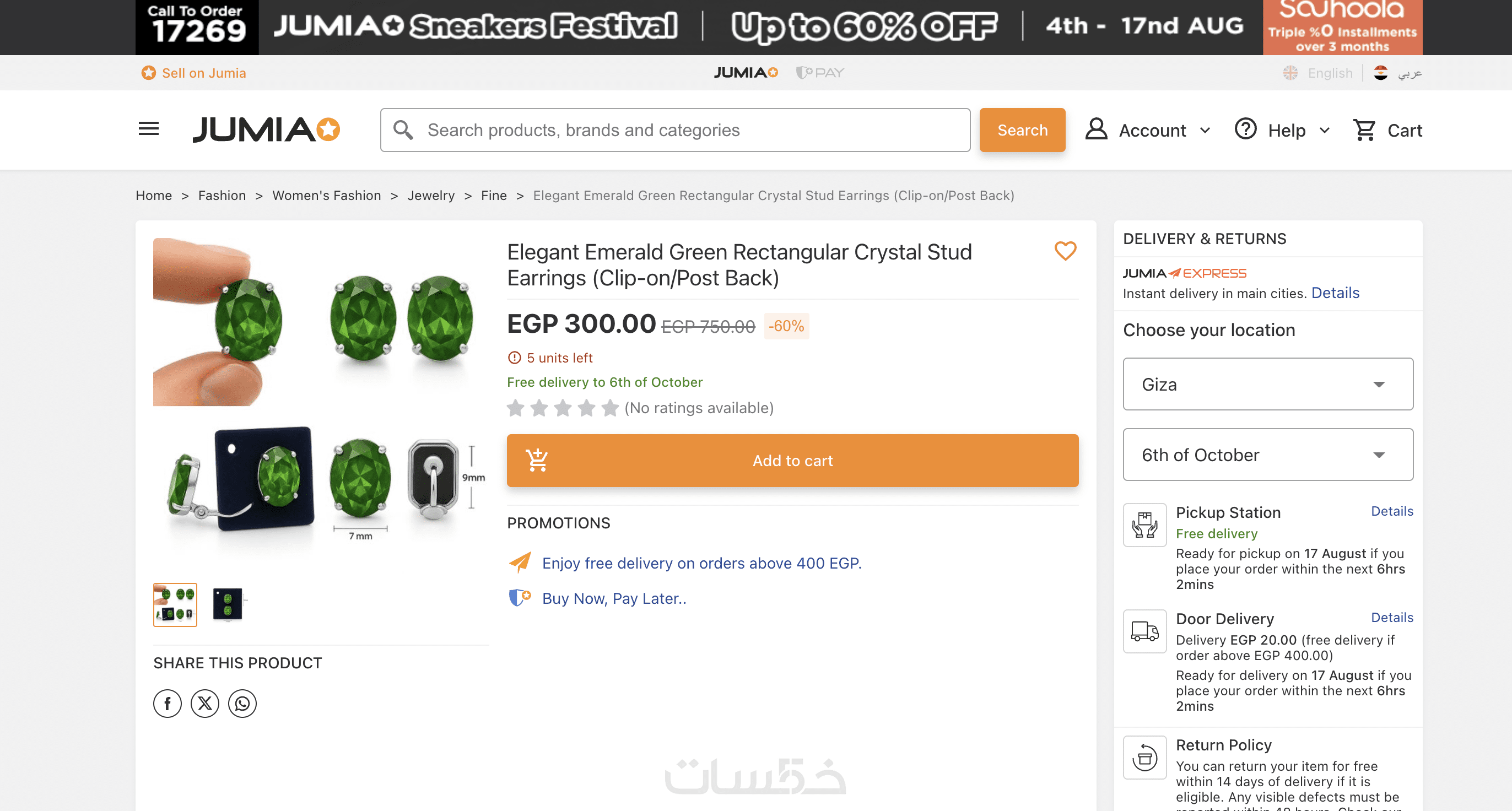Click the Jumia Pay logo
Screen dimensions: 1512x811
820,73
